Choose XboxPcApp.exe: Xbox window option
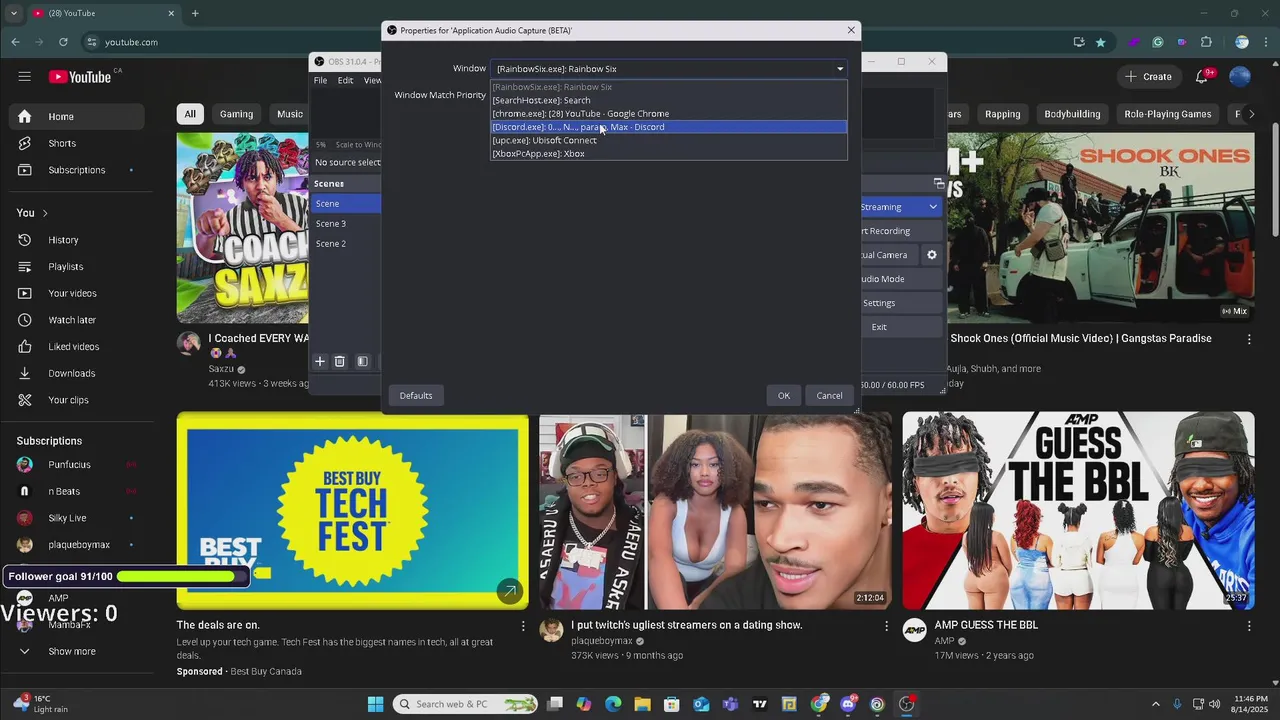Screen dimensions: 1280x720 point(668,154)
